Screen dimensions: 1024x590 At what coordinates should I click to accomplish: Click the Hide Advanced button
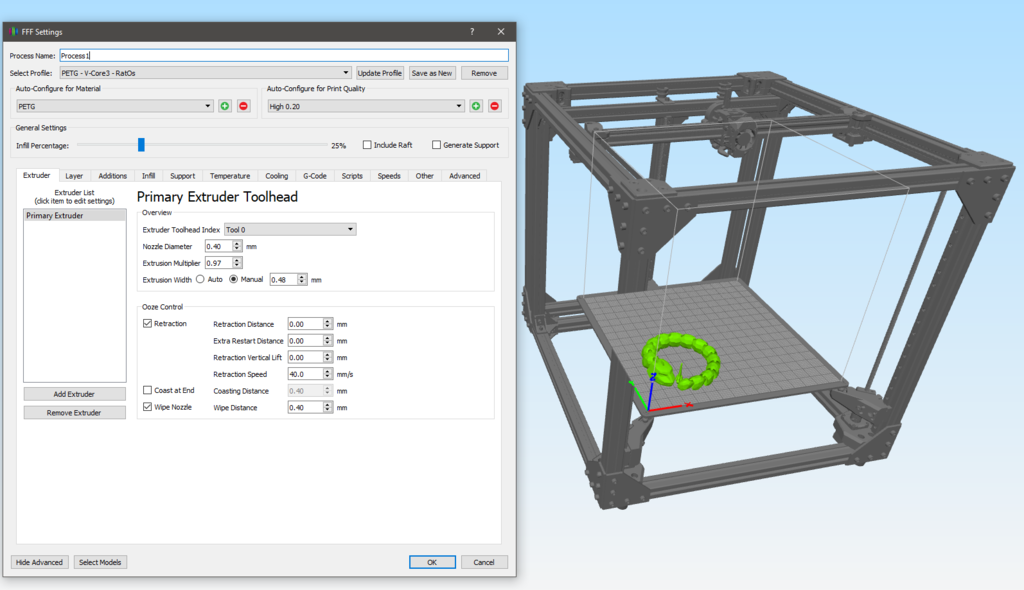[39, 562]
